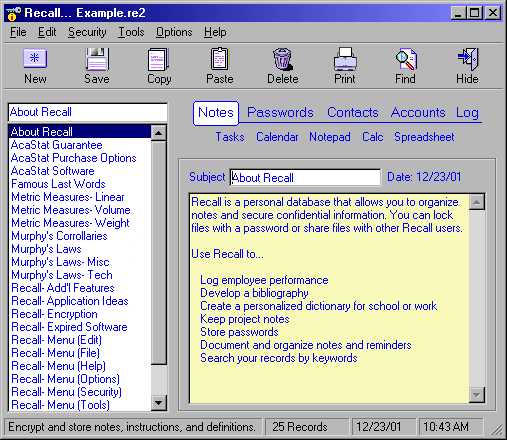507x440 pixels.
Task: Click the search box above the notes list
Action: (88, 112)
